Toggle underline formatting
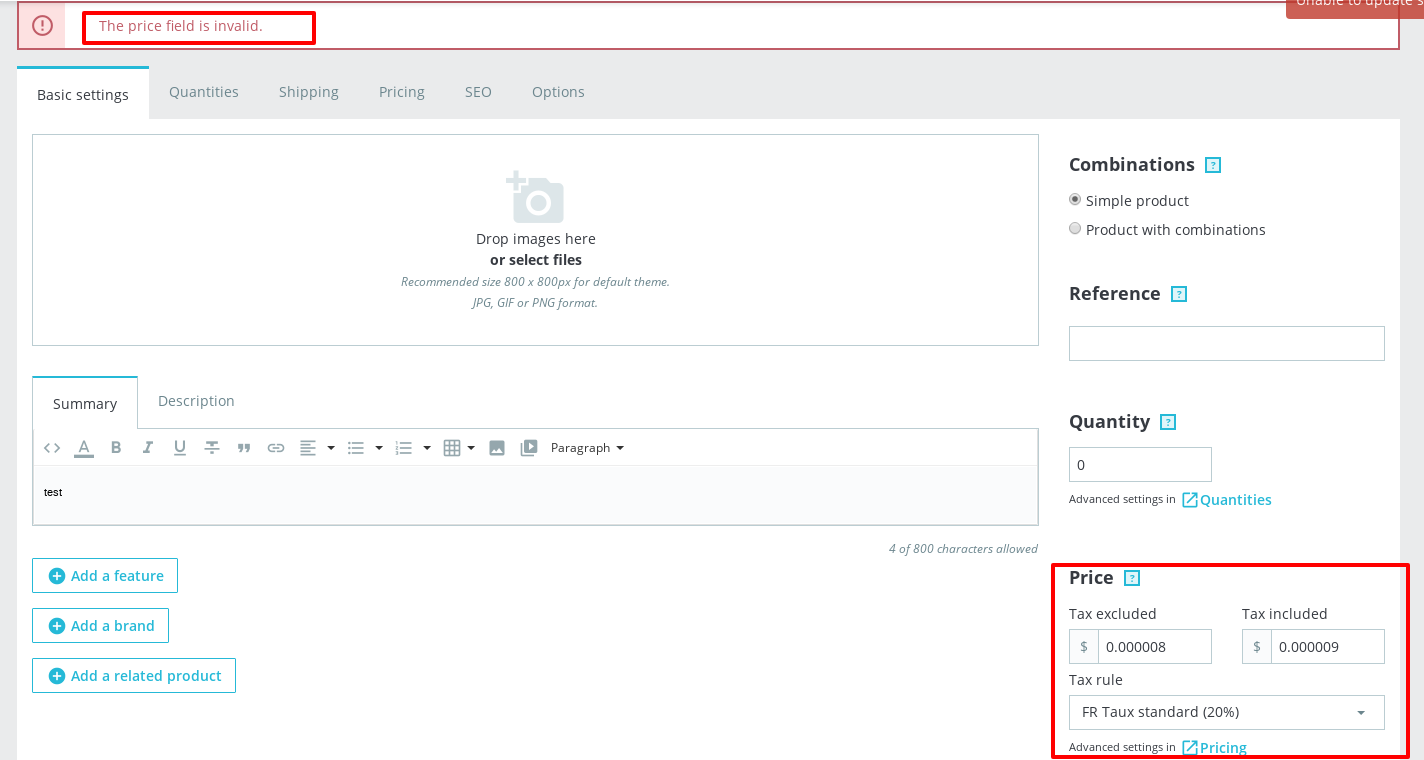 [180, 448]
